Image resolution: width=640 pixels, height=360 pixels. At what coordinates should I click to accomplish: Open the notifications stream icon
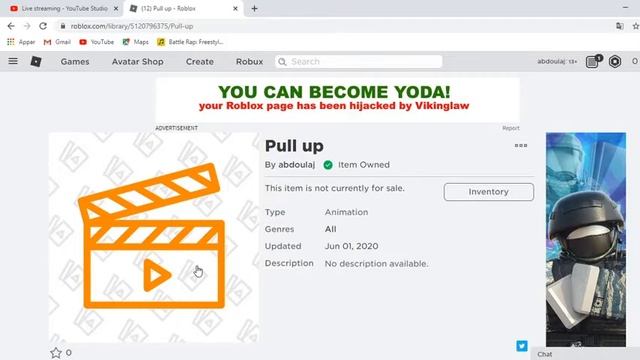593,61
